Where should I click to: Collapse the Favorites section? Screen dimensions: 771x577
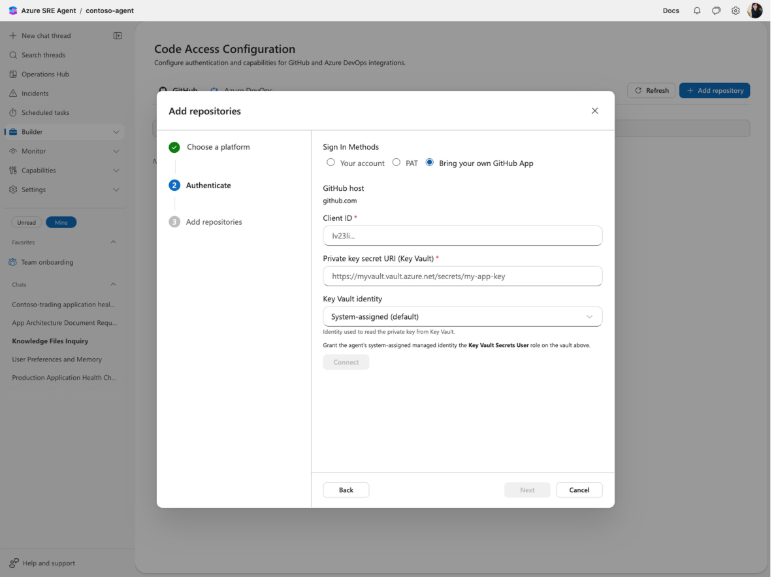(113, 242)
